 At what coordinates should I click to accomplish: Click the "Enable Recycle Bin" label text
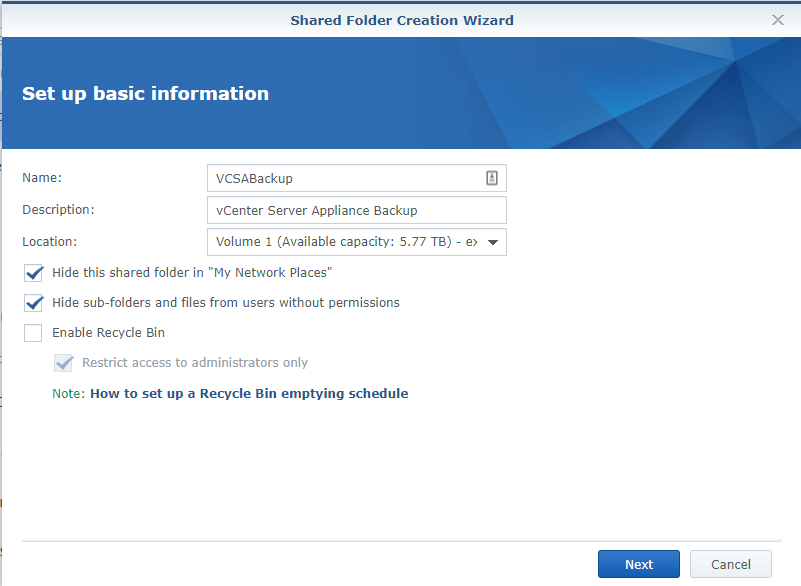coord(108,333)
